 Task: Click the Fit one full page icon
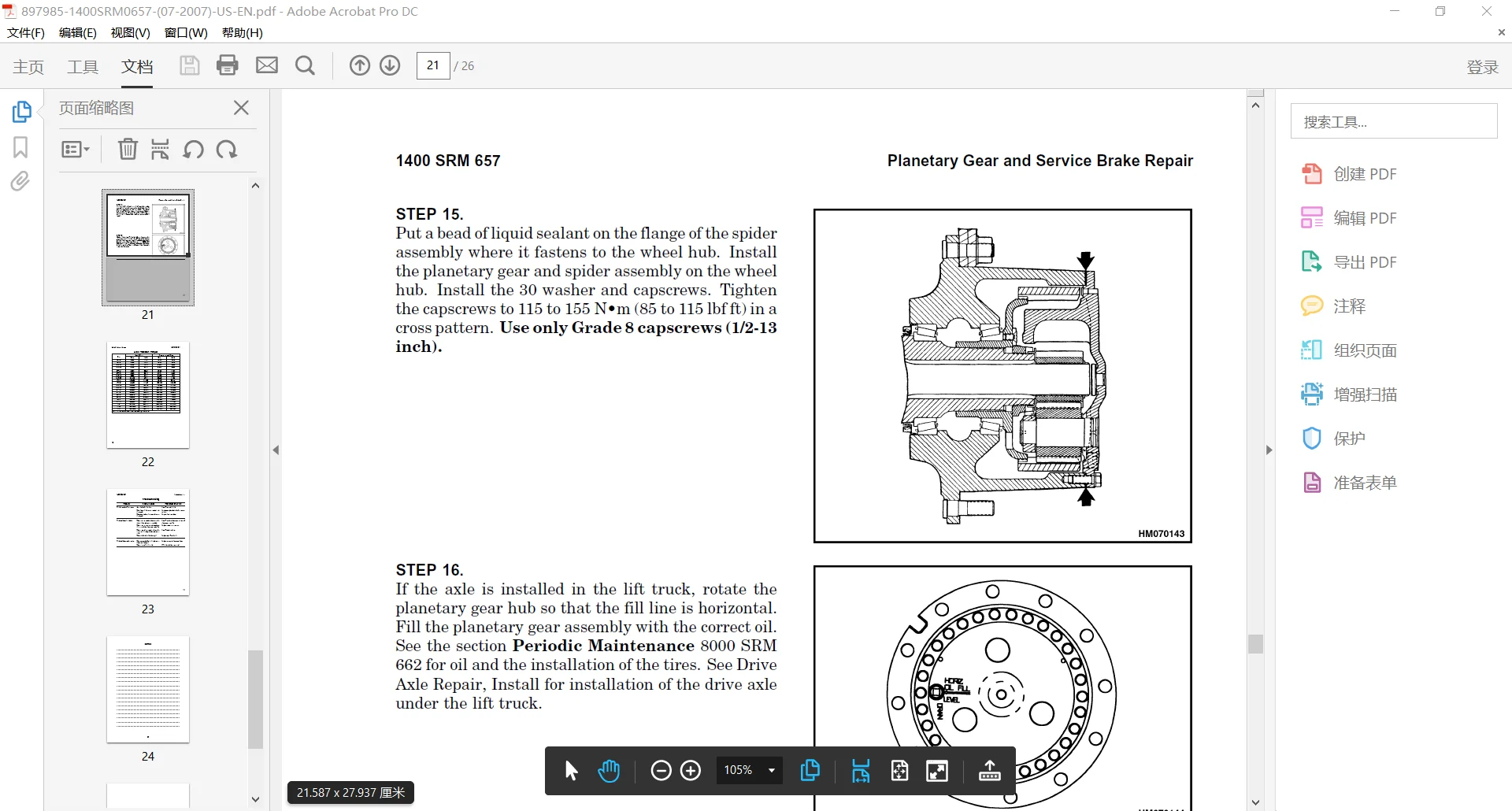(x=899, y=771)
